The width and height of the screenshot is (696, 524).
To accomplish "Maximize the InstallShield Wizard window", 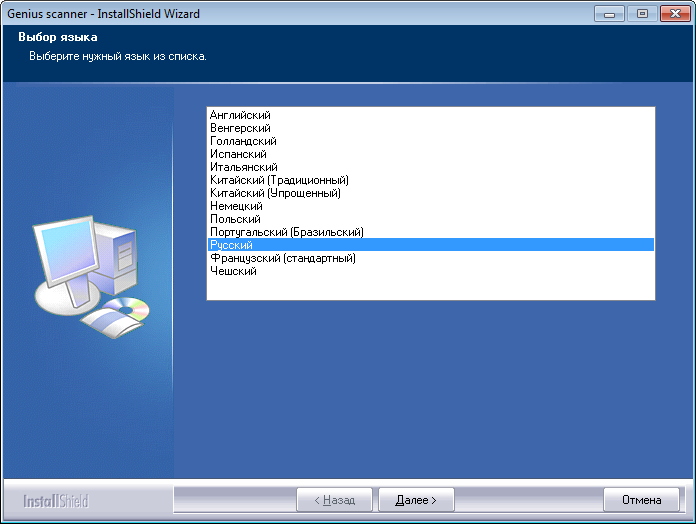I will (642, 14).
